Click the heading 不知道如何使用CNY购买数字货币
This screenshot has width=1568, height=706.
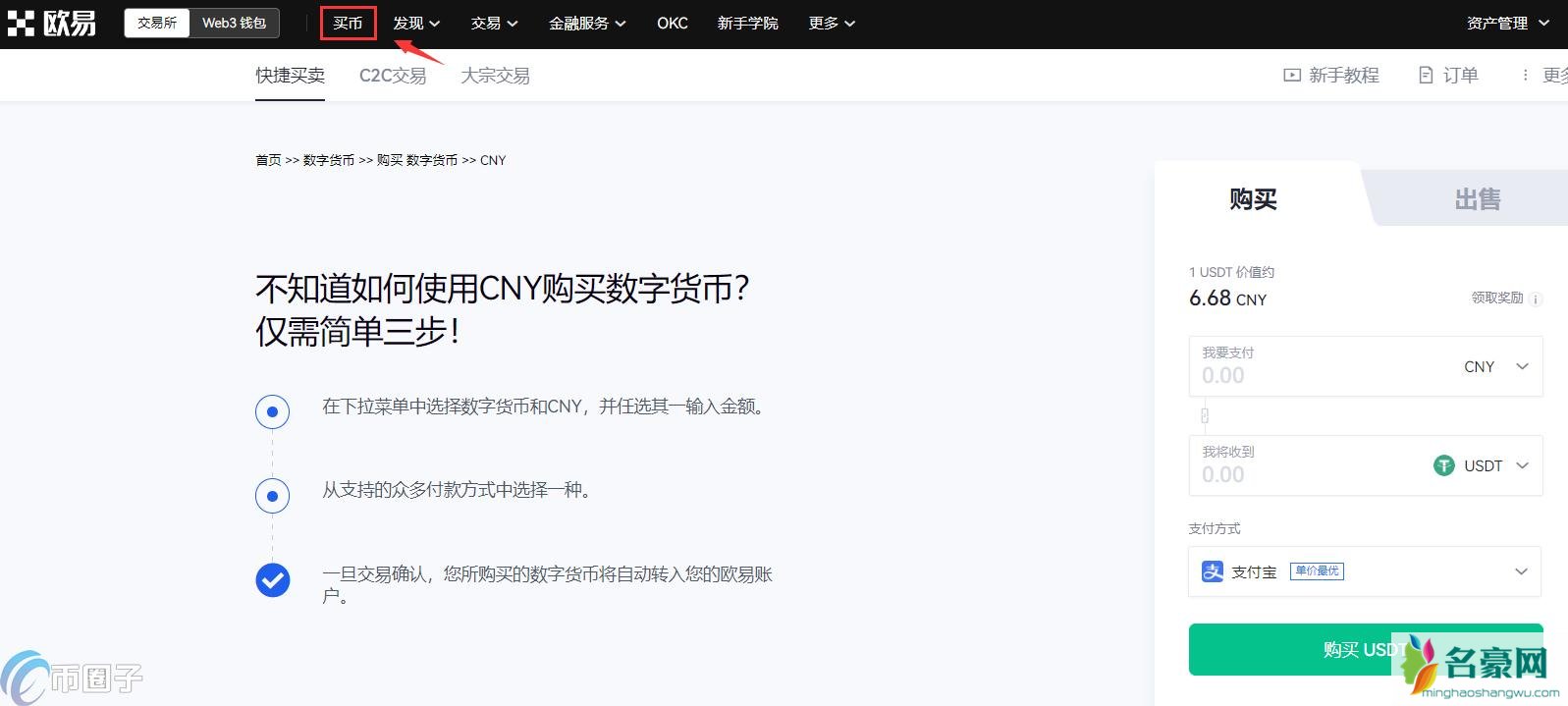[503, 289]
